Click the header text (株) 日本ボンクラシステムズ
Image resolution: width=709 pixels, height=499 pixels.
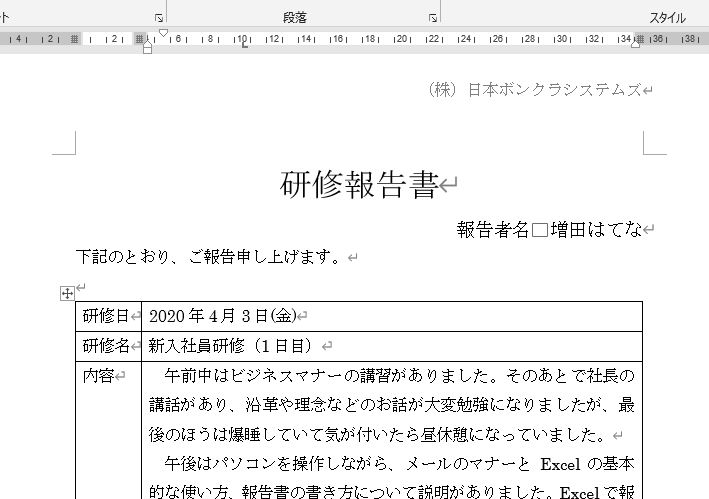pos(535,89)
